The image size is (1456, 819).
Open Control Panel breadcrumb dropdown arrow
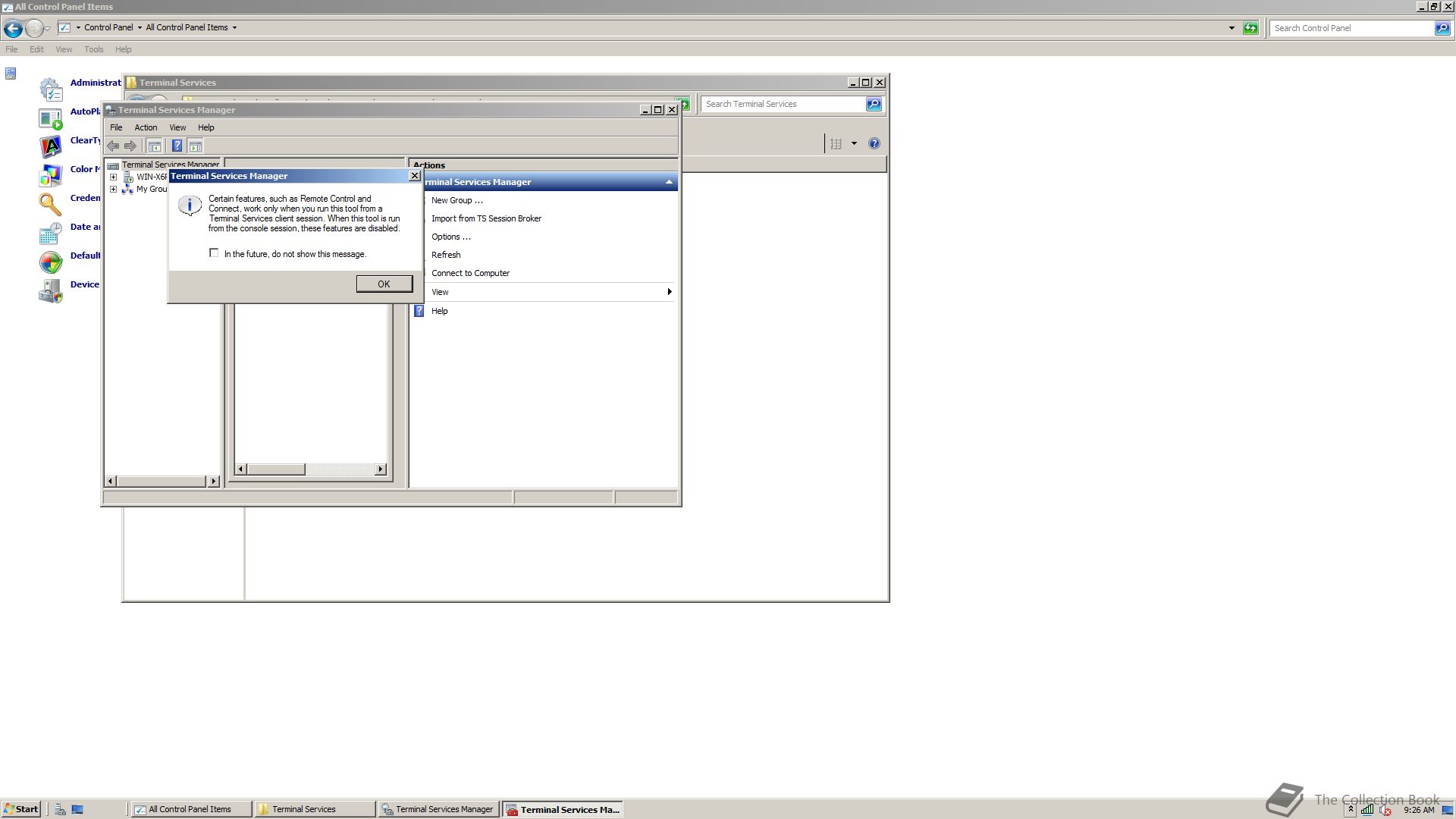pos(140,27)
